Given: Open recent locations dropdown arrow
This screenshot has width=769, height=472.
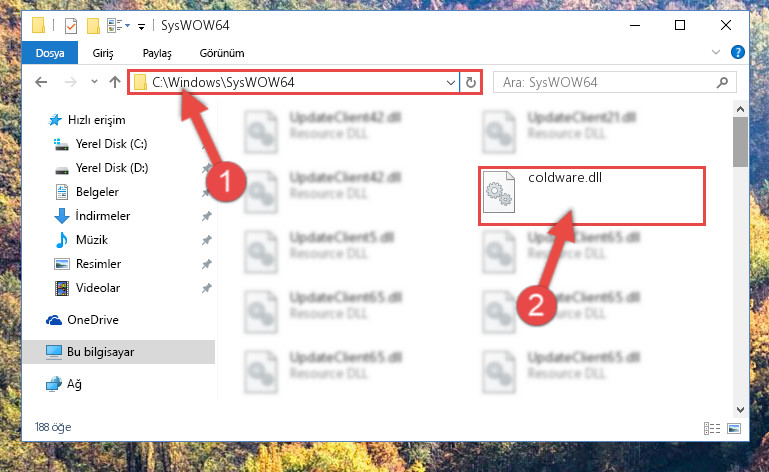Looking at the screenshot, I should click(94, 82).
